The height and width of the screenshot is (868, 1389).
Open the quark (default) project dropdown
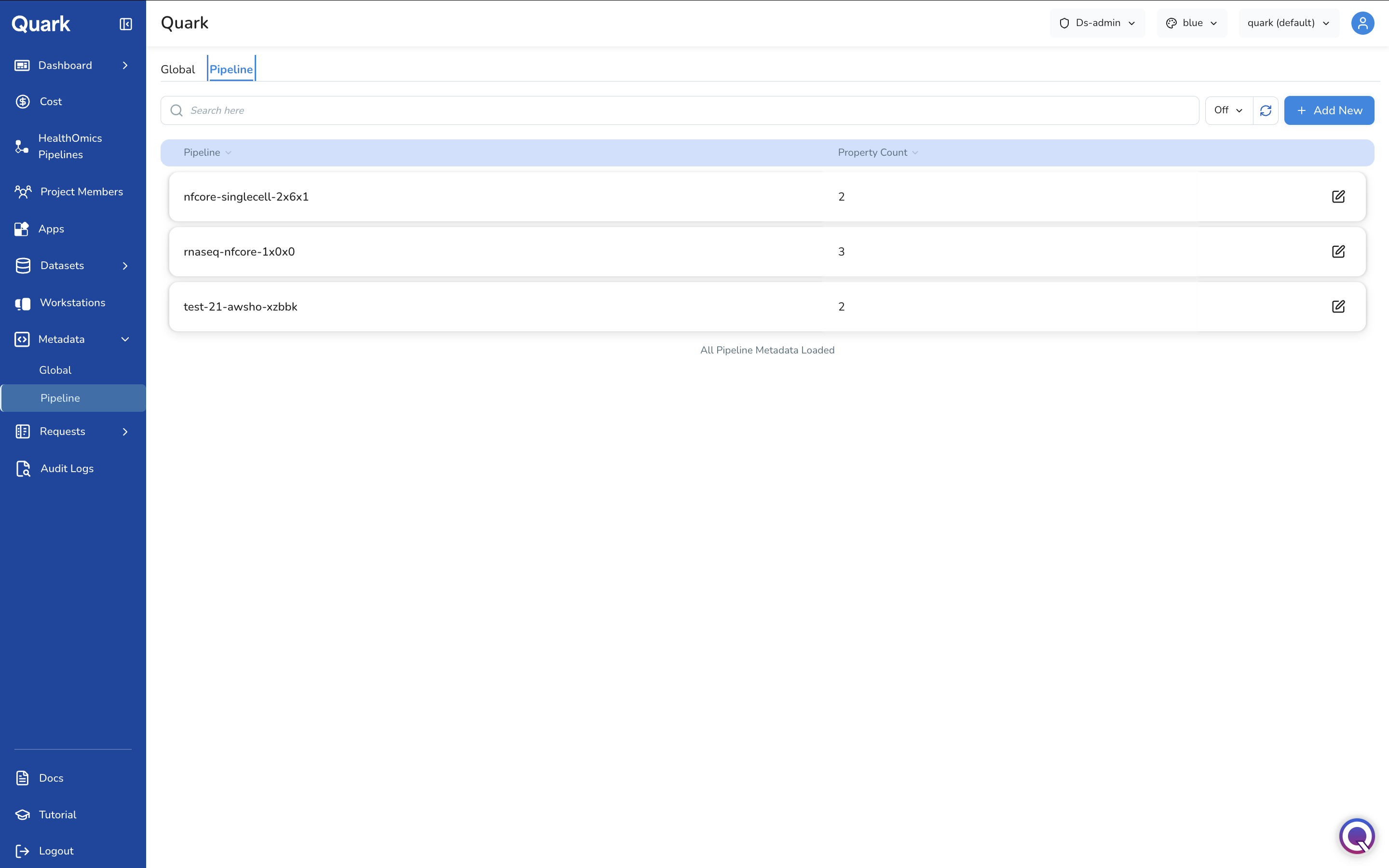point(1289,23)
